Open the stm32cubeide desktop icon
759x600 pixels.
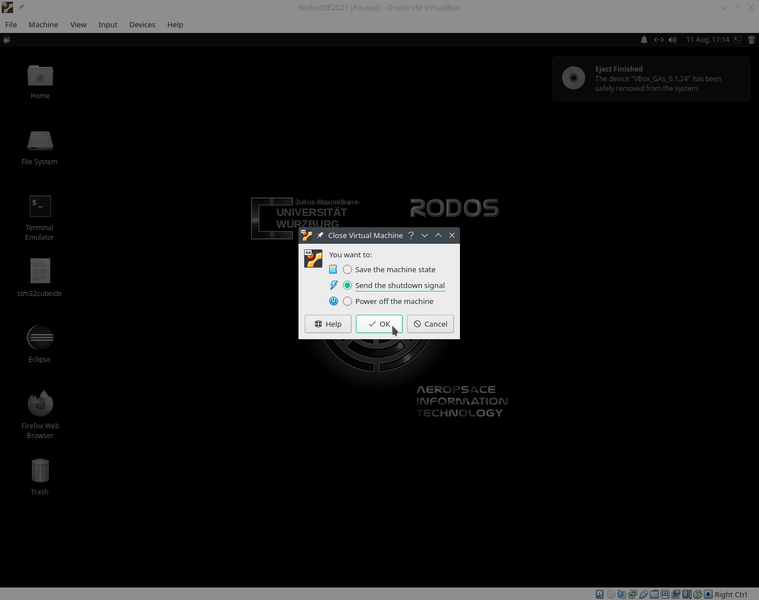coord(40,272)
